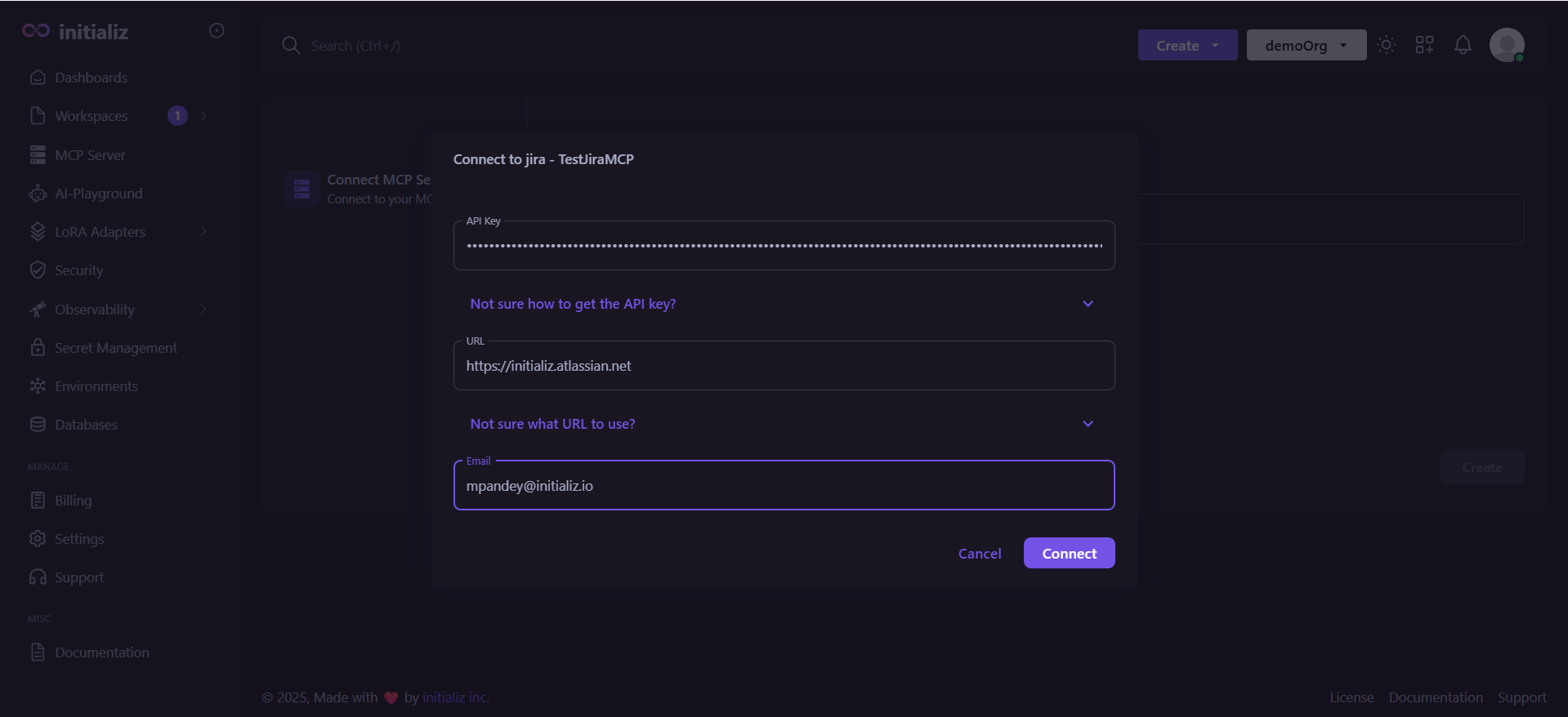Open the notifications bell icon

1463,45
